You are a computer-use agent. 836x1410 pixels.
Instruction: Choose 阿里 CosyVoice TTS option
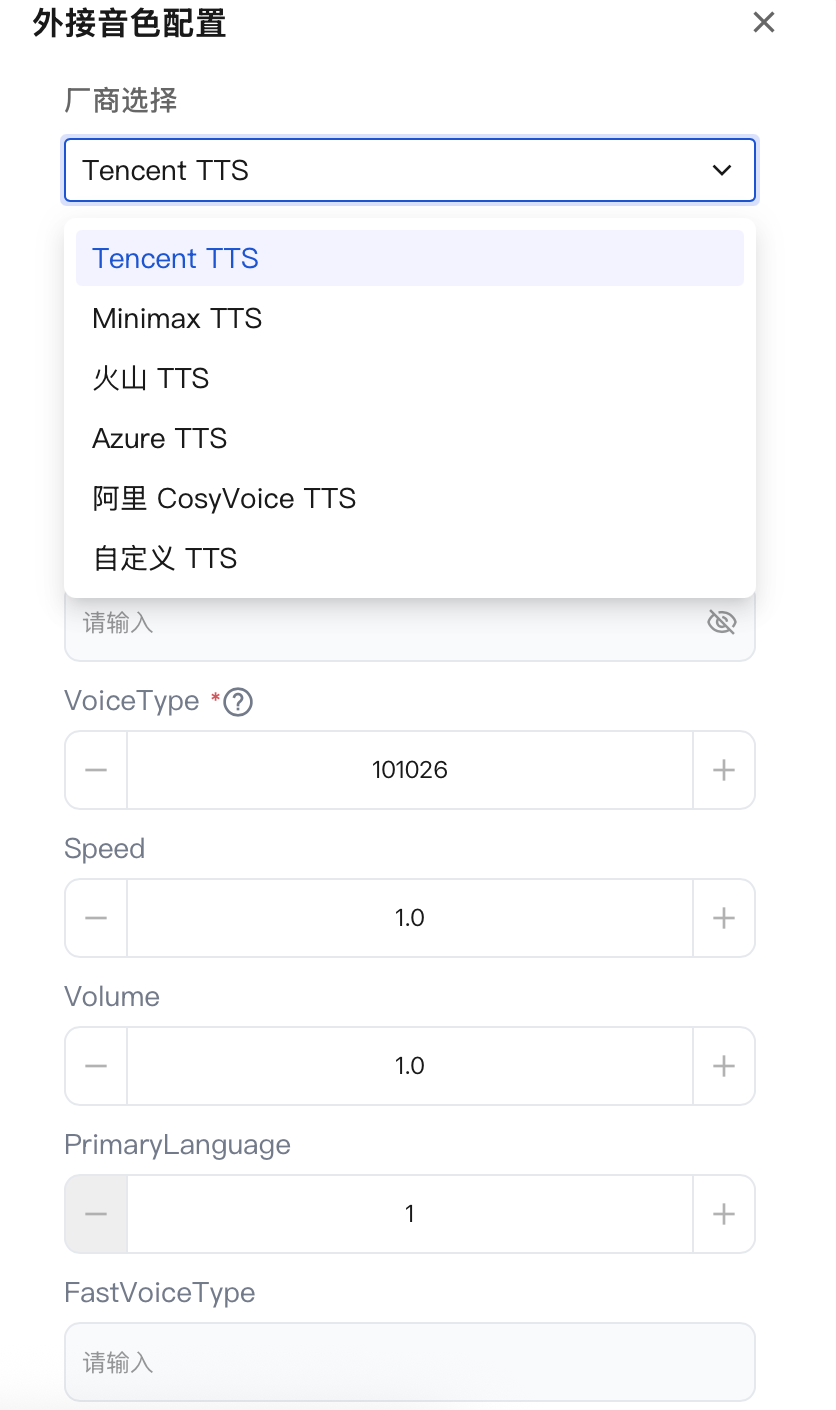(x=224, y=498)
